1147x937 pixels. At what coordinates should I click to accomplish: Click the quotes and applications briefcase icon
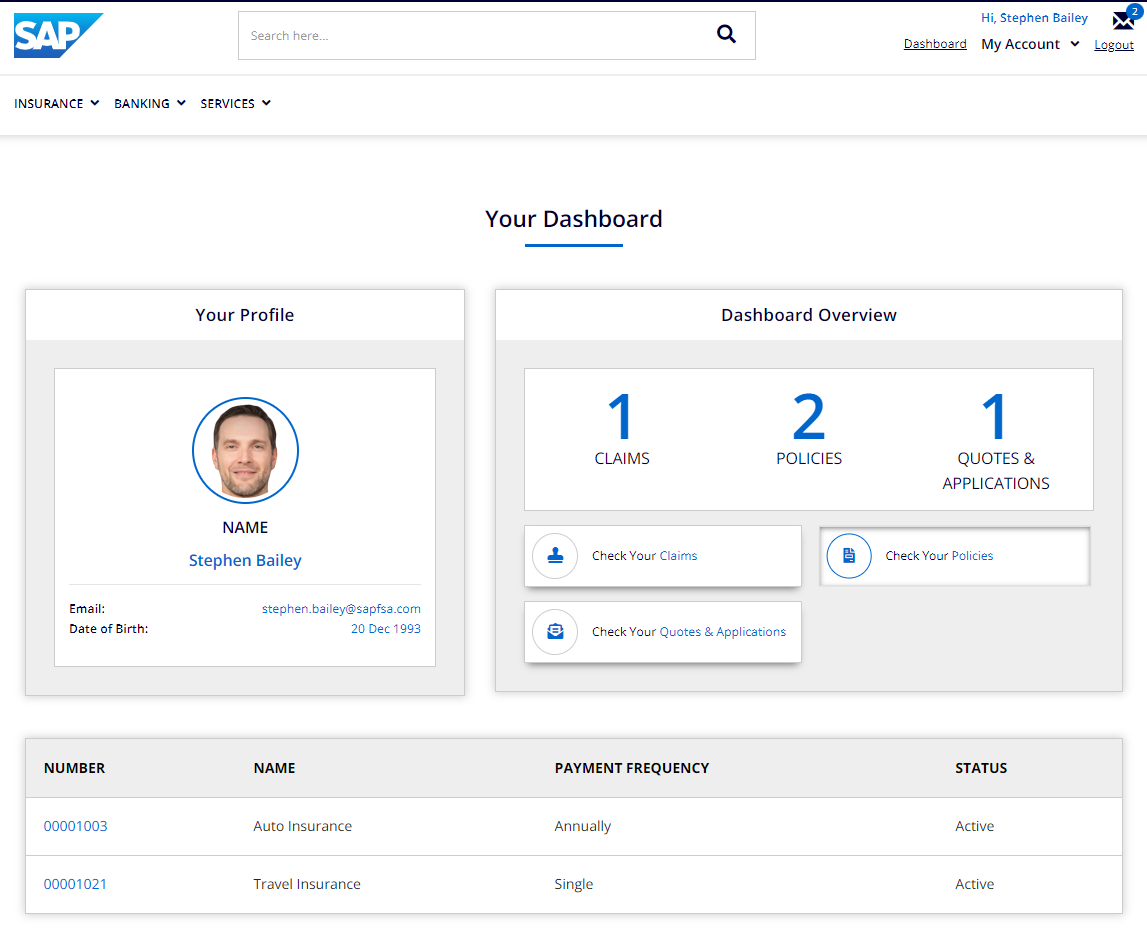(555, 632)
